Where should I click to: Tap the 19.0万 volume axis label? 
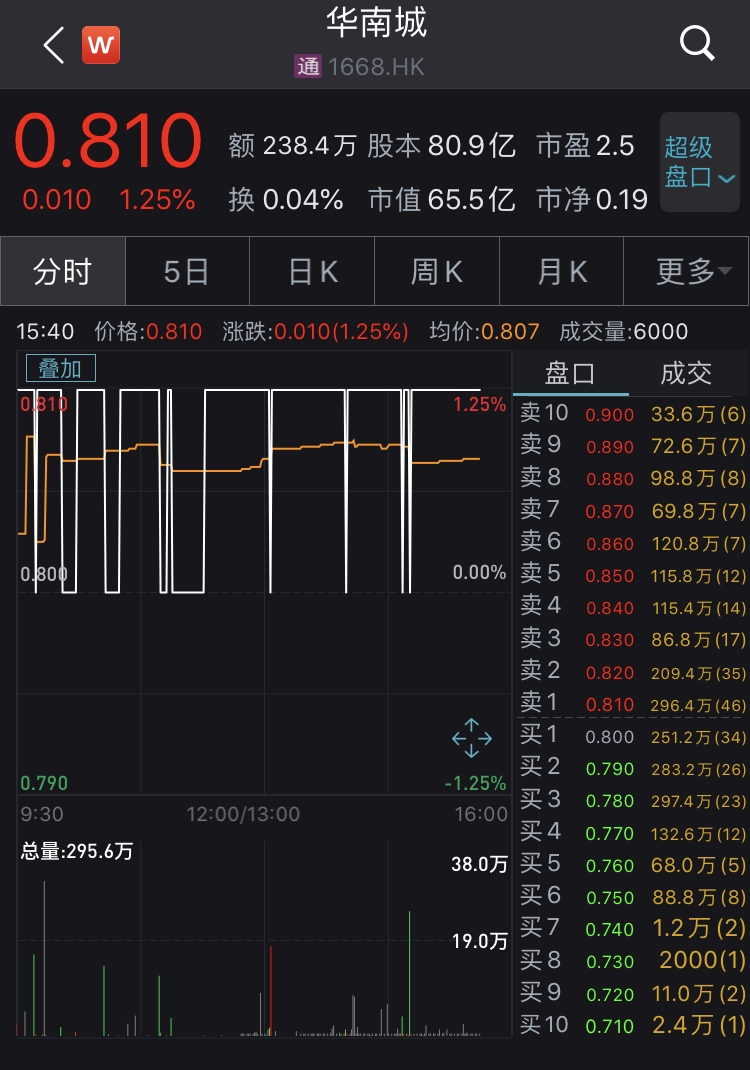click(x=479, y=942)
